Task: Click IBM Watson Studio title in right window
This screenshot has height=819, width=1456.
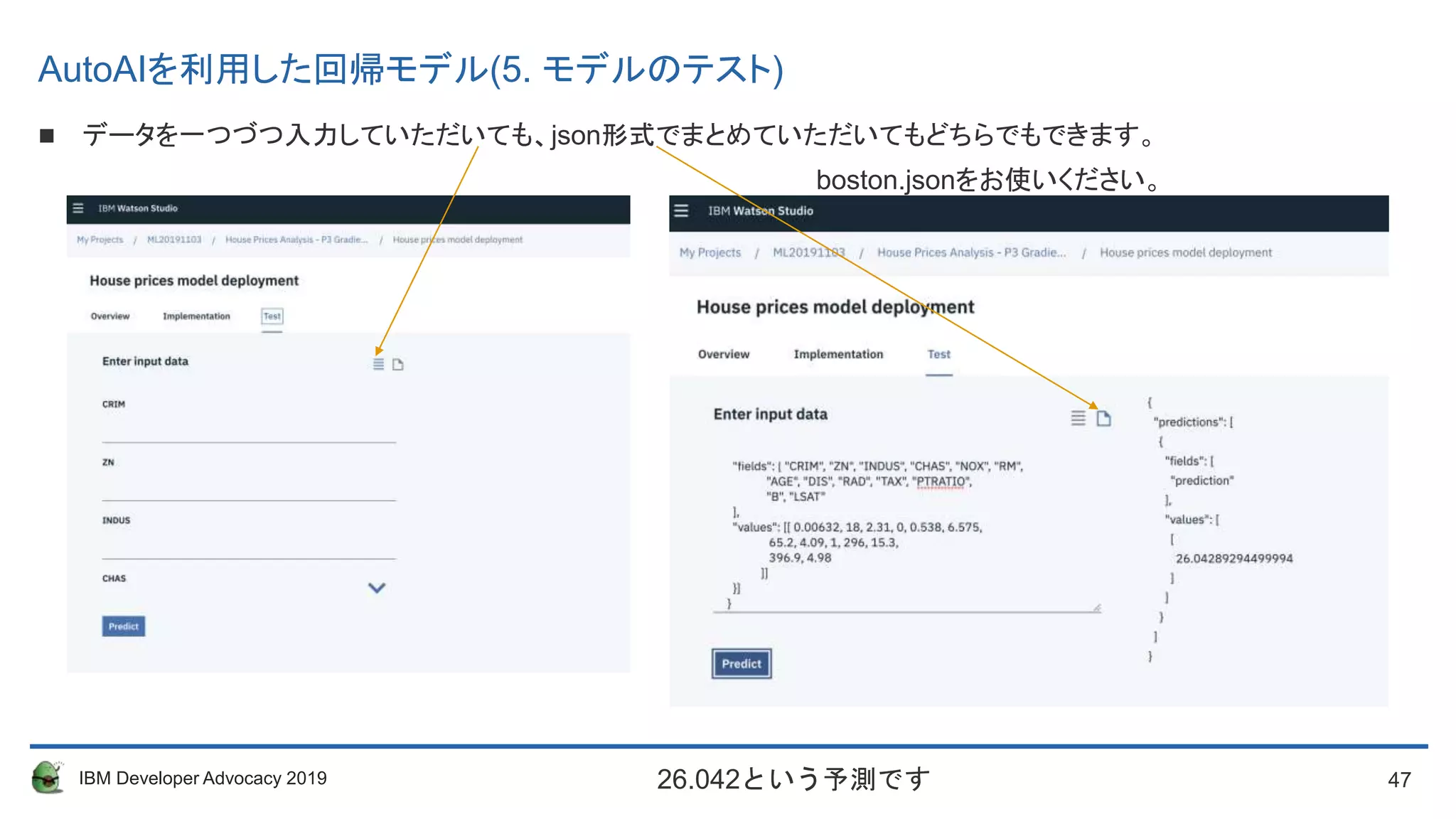Action: 761,211
